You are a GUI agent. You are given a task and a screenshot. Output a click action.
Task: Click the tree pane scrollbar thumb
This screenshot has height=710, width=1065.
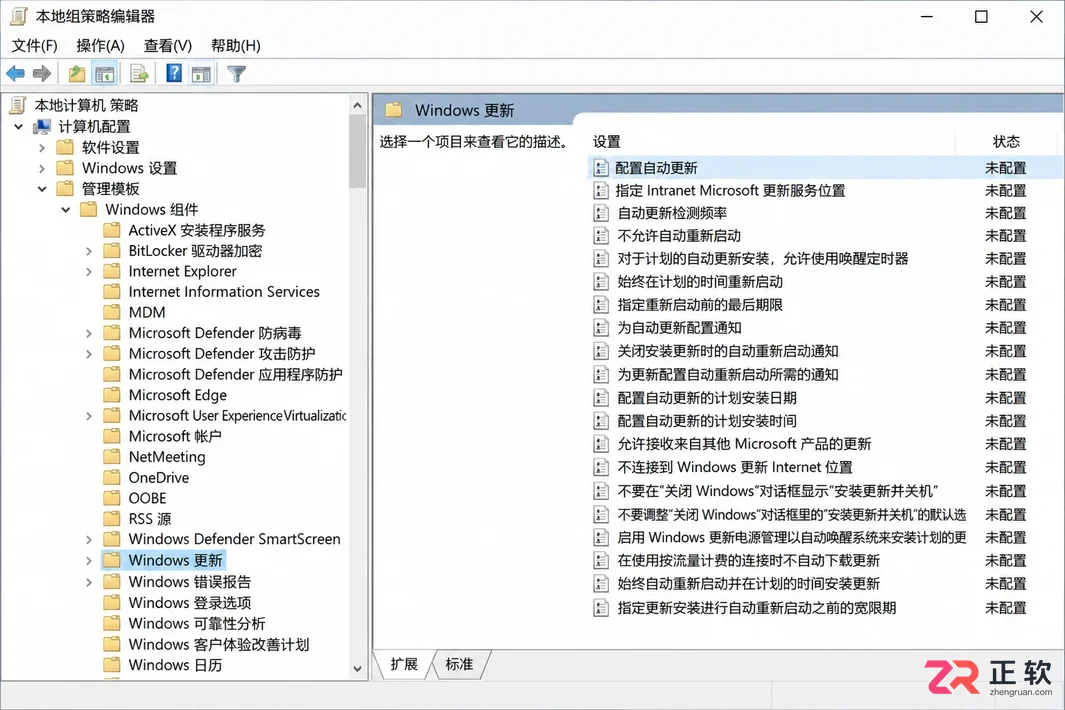pos(357,151)
